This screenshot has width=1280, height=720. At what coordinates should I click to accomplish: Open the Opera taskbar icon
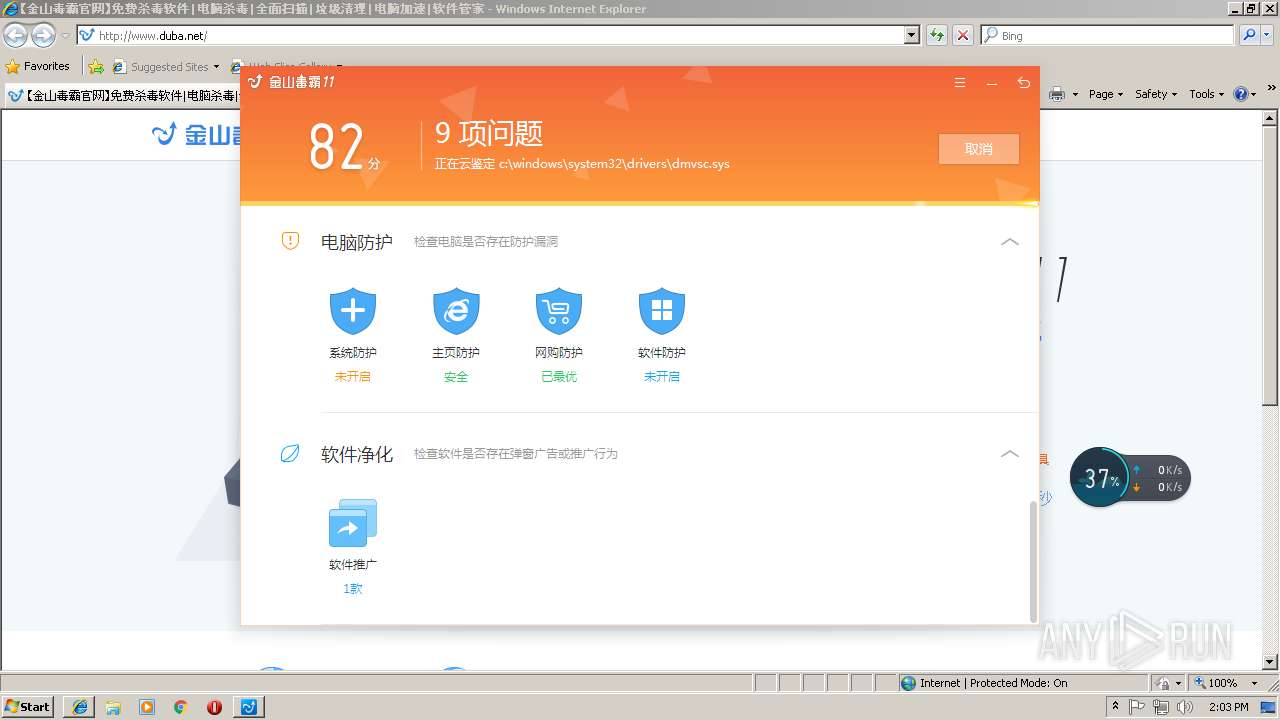pos(214,707)
